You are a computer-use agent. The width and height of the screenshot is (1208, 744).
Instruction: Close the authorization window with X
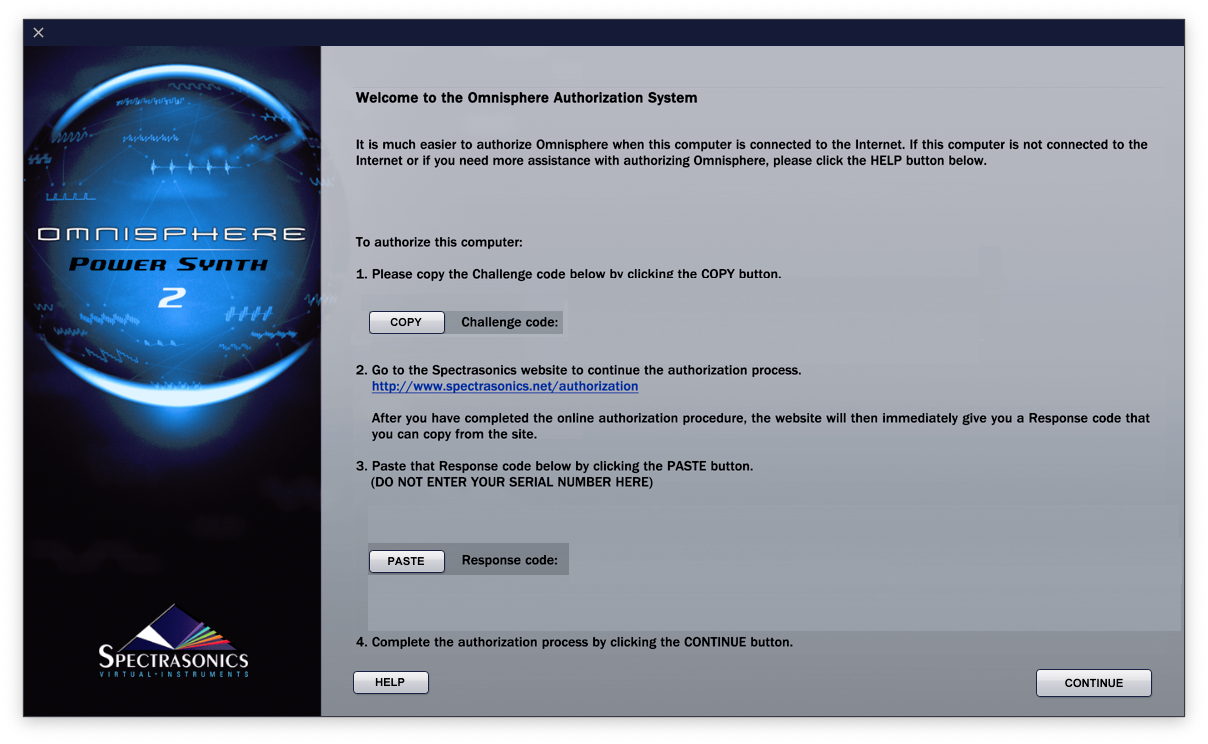tap(38, 33)
